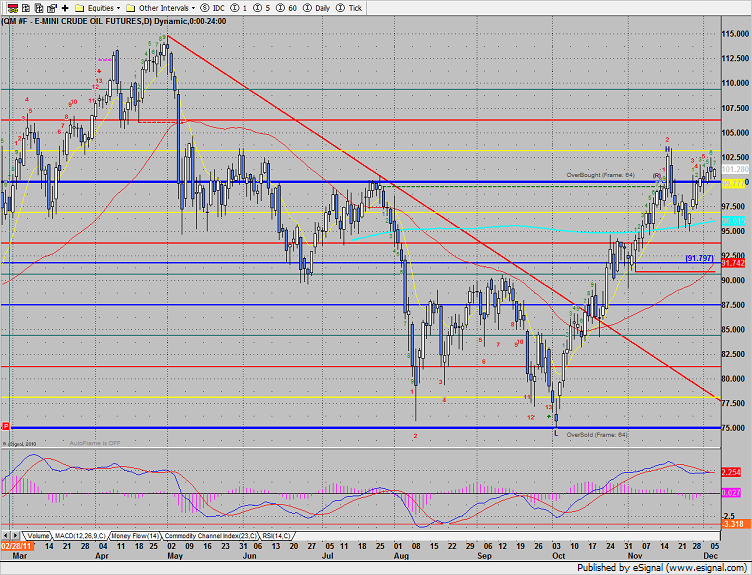Click the 101.280 last price label
Screen dimensions: 752x575
click(x=735, y=169)
